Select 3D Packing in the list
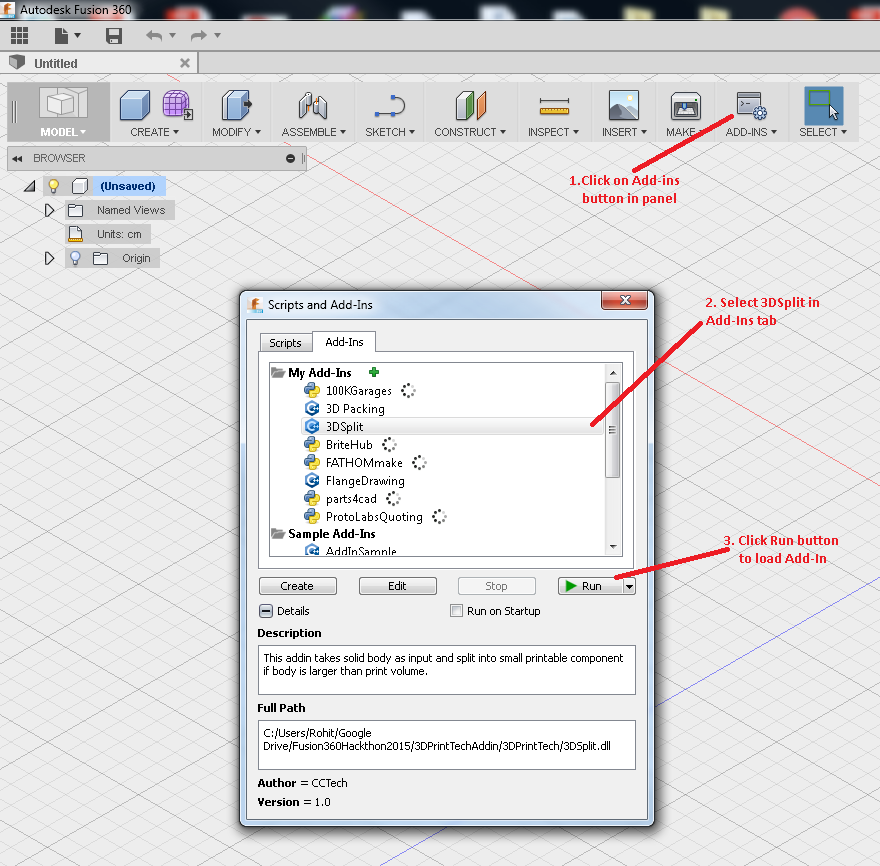This screenshot has height=866, width=880. click(355, 409)
